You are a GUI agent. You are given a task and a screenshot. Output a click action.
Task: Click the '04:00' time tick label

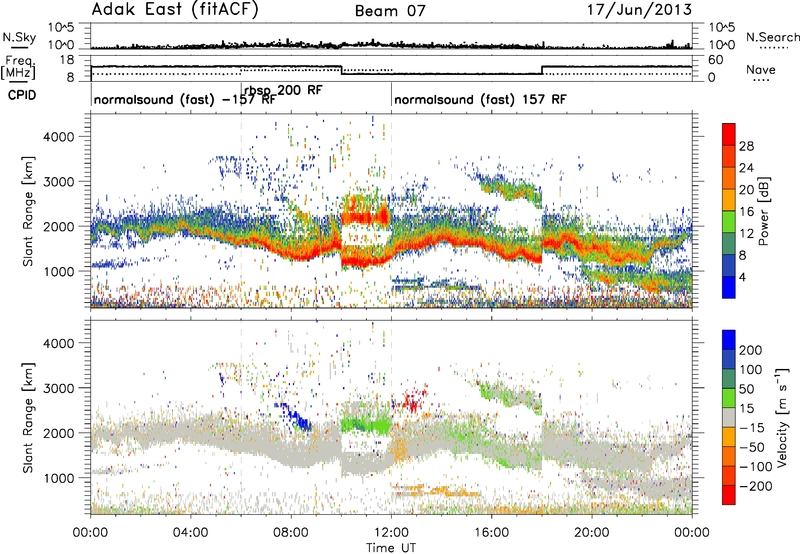[190, 533]
